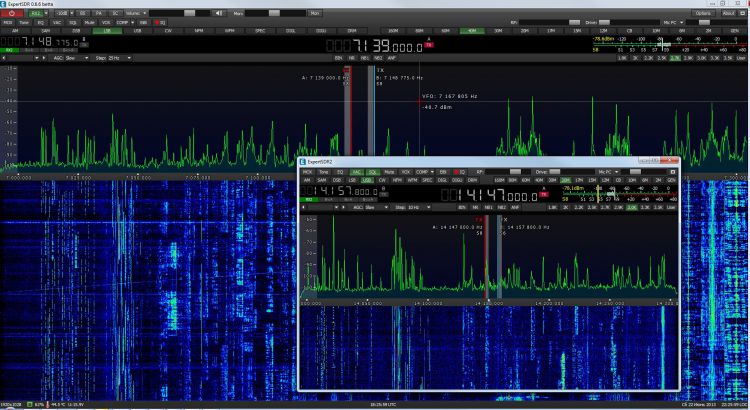Click the panel icon at right of ExpertSDR2 toolbar
This screenshot has width=750, height=410.
(x=673, y=172)
